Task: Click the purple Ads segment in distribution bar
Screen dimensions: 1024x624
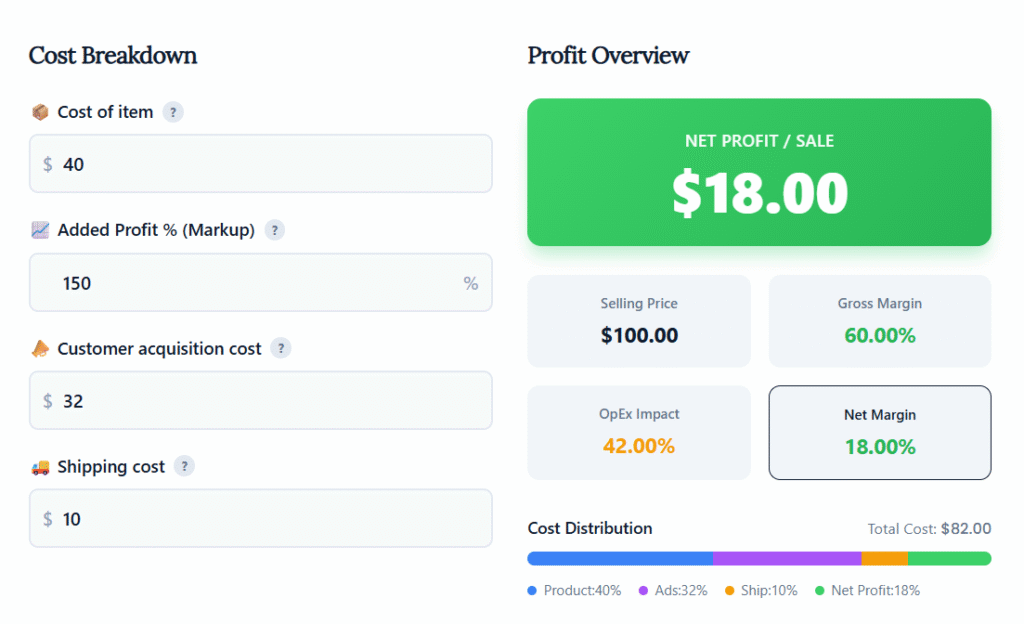Action: click(787, 558)
